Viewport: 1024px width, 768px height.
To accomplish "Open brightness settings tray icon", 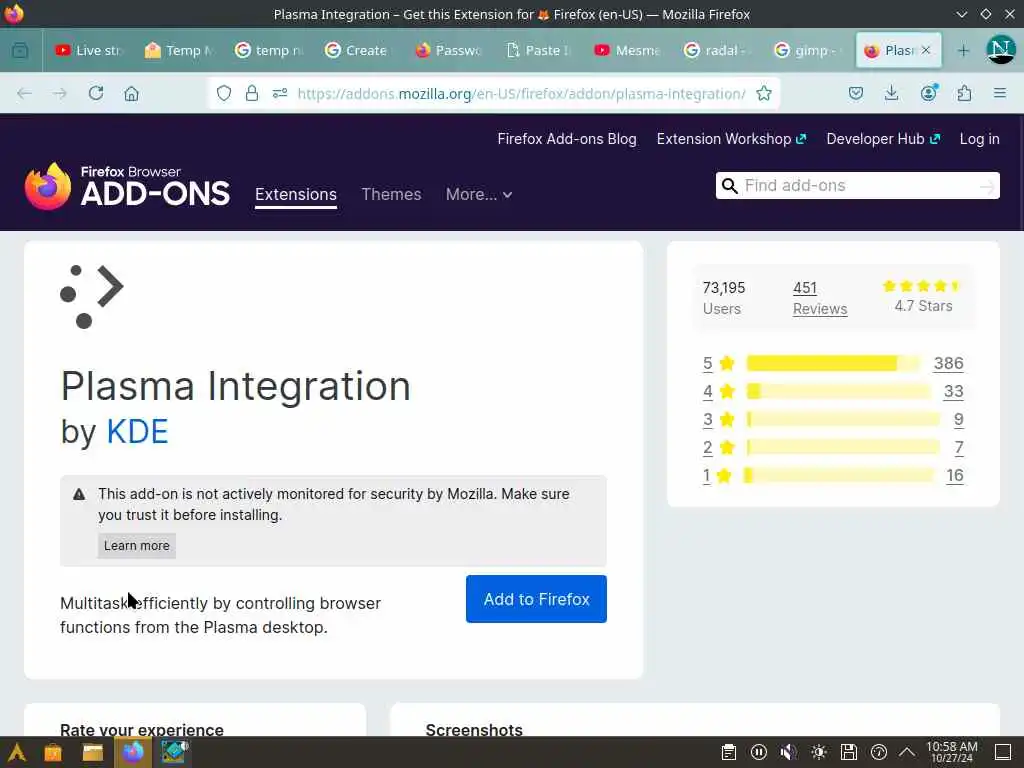I will click(818, 752).
